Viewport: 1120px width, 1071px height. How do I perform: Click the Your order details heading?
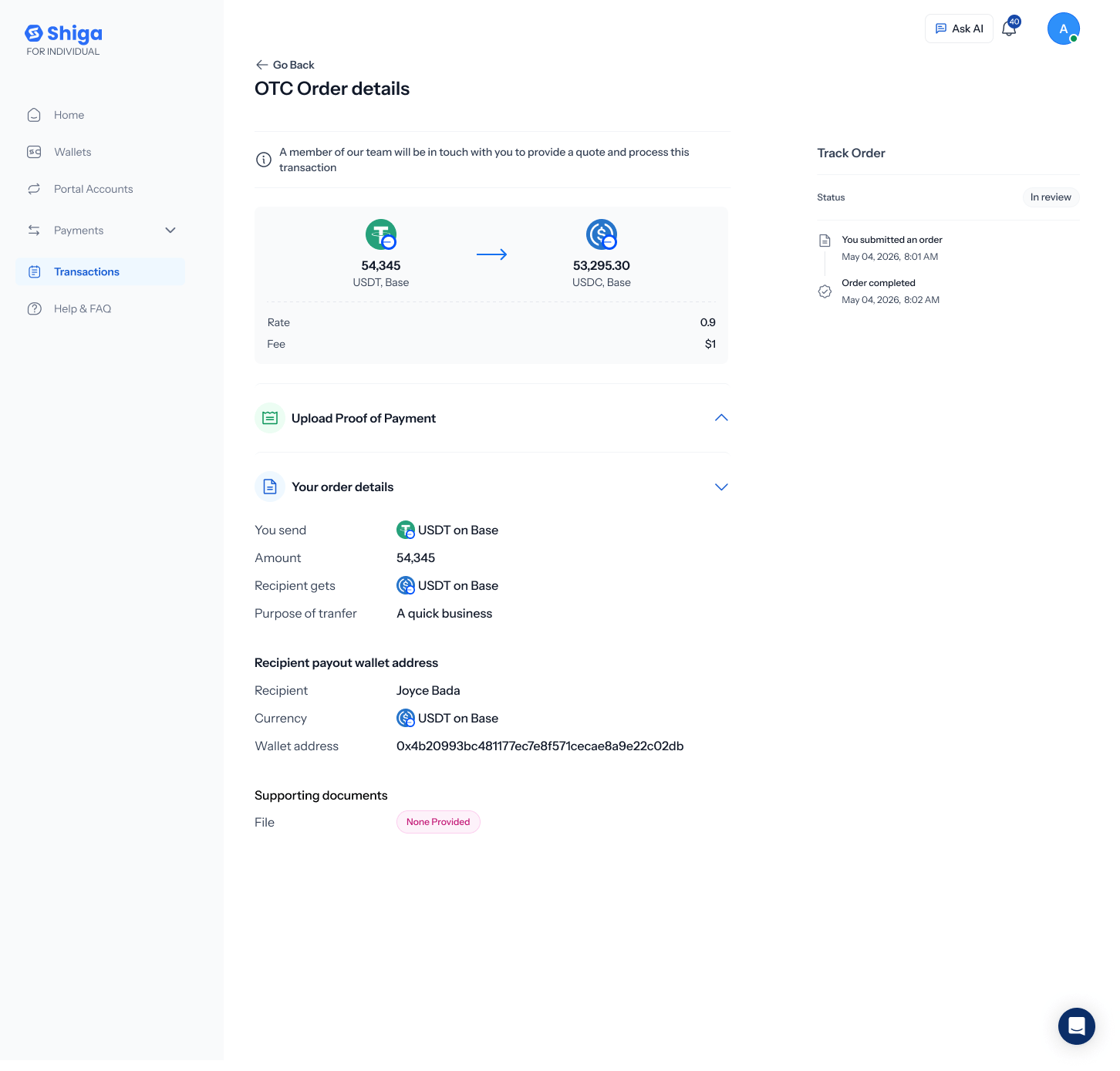(342, 487)
